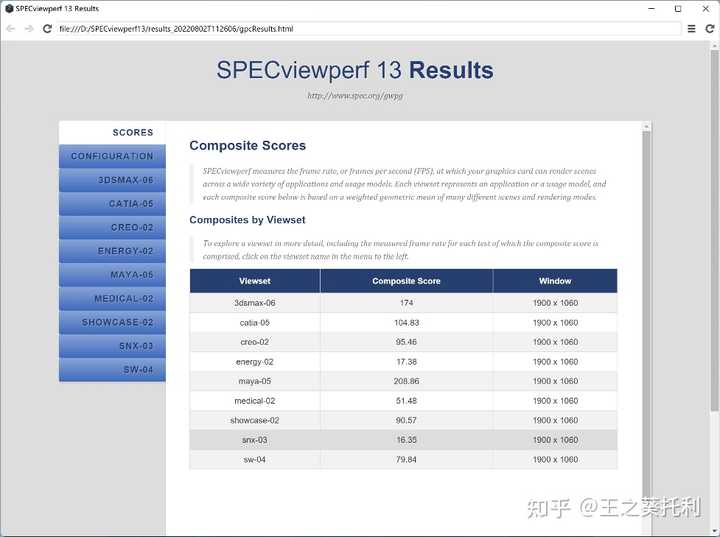720x537 pixels.
Task: Click the 51.48 composite score value
Action: [x=406, y=401]
